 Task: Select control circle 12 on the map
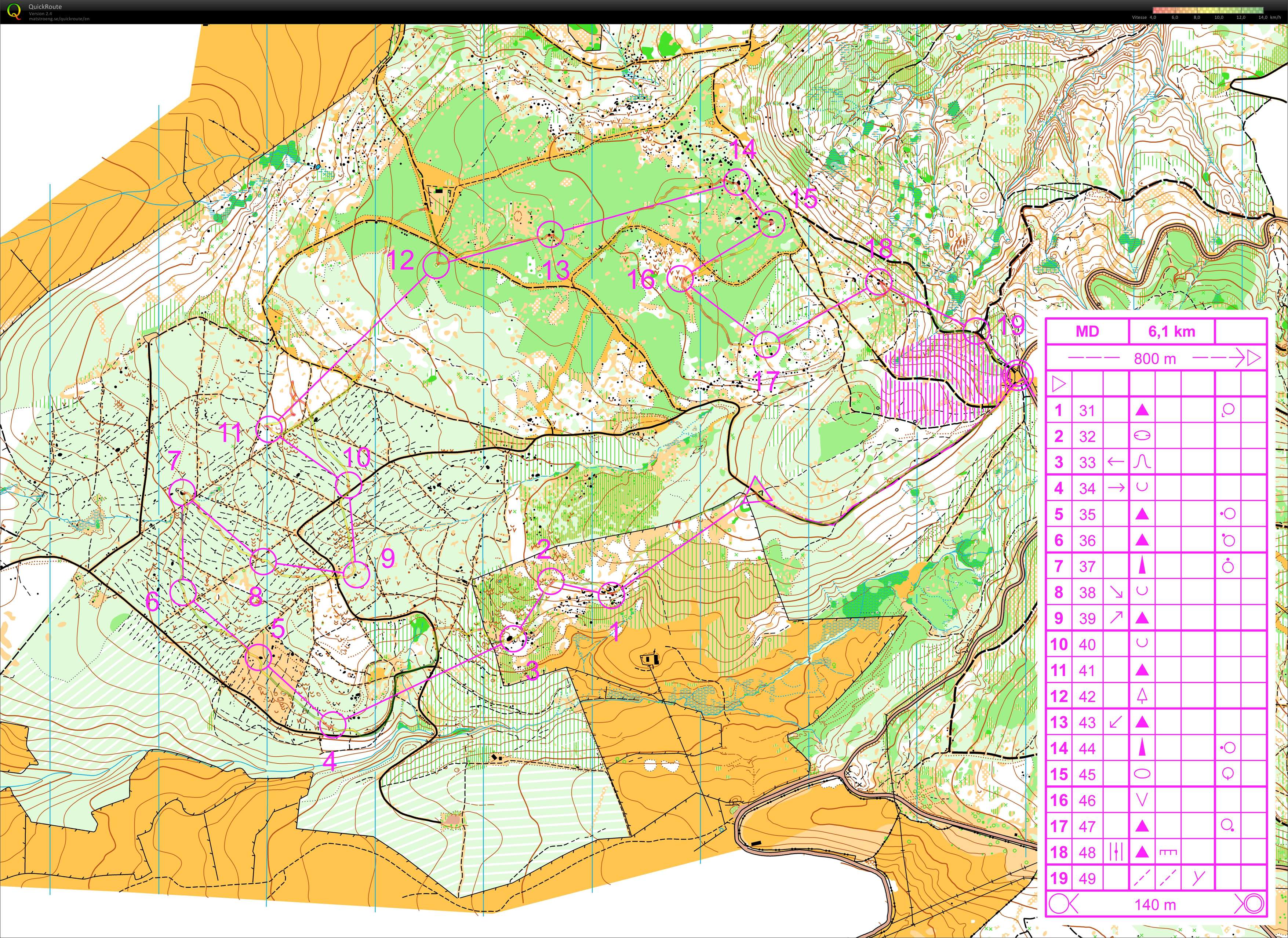point(436,265)
